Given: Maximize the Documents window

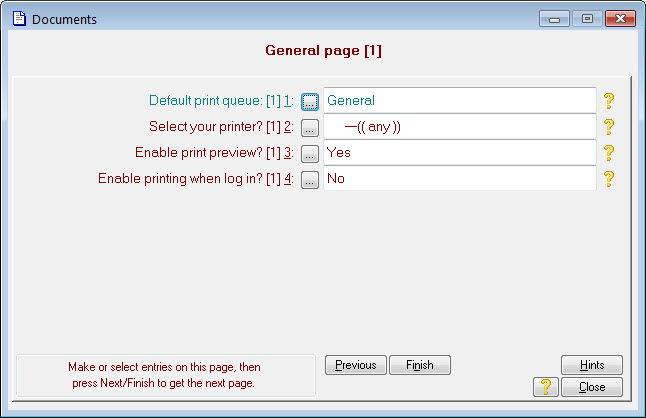Looking at the screenshot, I should pyautogui.click(x=587, y=19).
